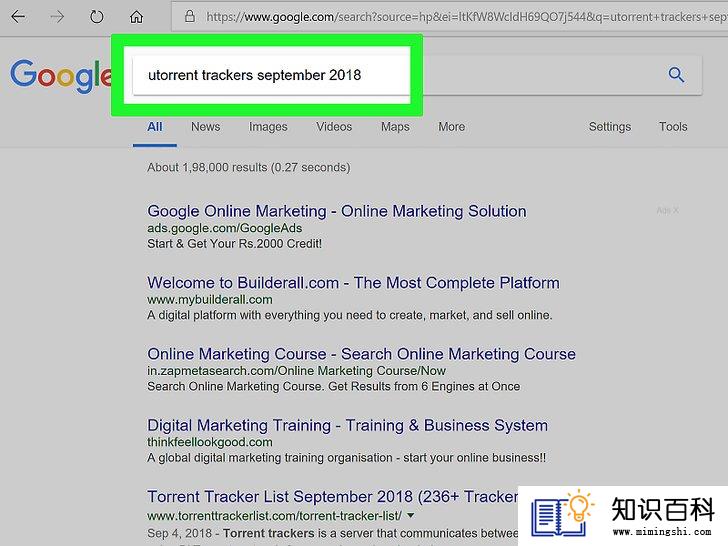Reload the page with refresh icon
Image resolution: width=728 pixels, height=546 pixels.
coord(97,17)
